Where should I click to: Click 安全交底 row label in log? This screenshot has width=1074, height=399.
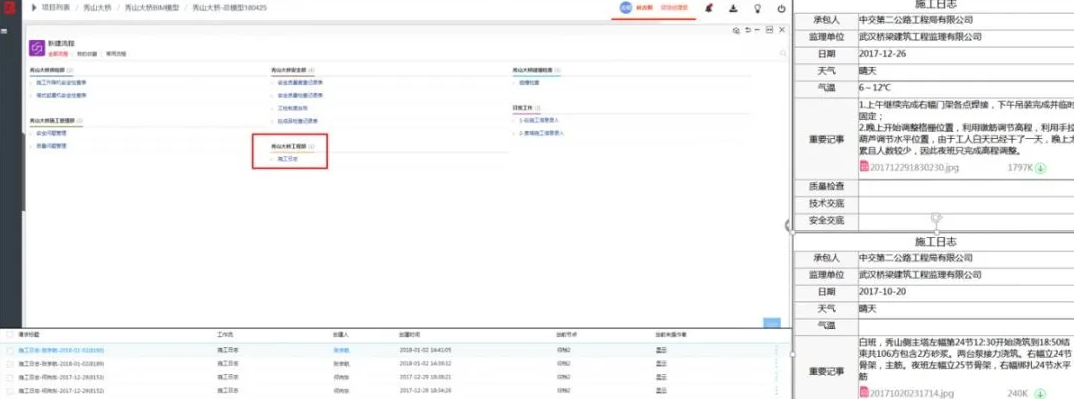(x=826, y=220)
